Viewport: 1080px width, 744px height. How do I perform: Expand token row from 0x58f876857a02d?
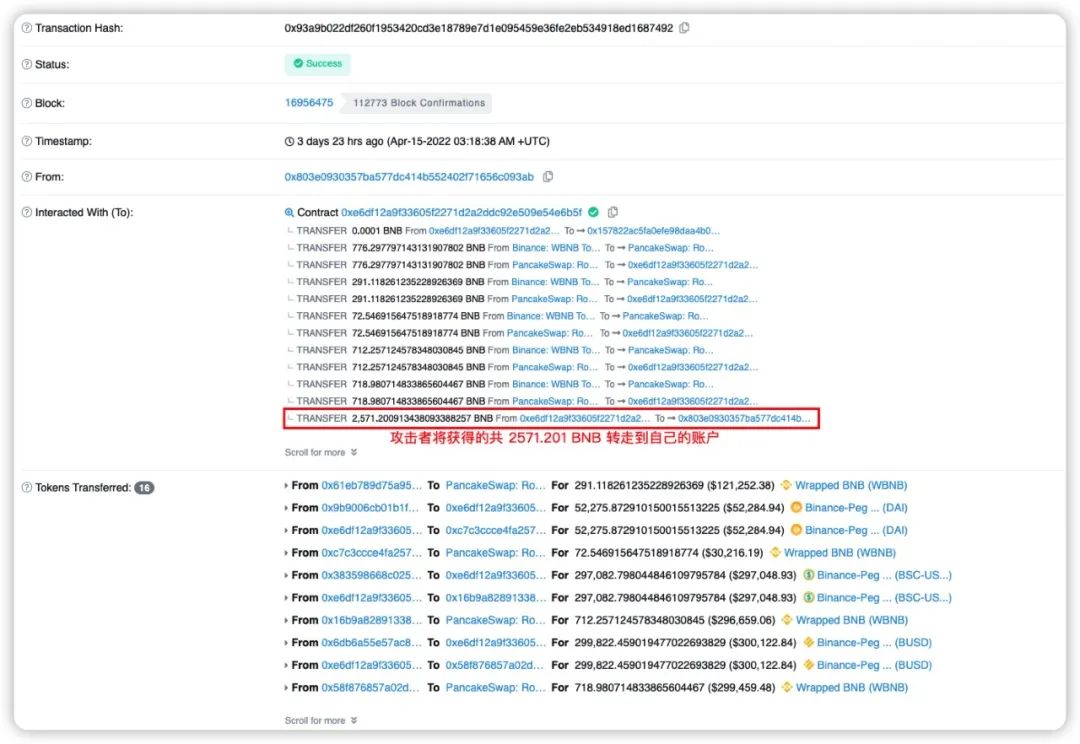(286, 688)
